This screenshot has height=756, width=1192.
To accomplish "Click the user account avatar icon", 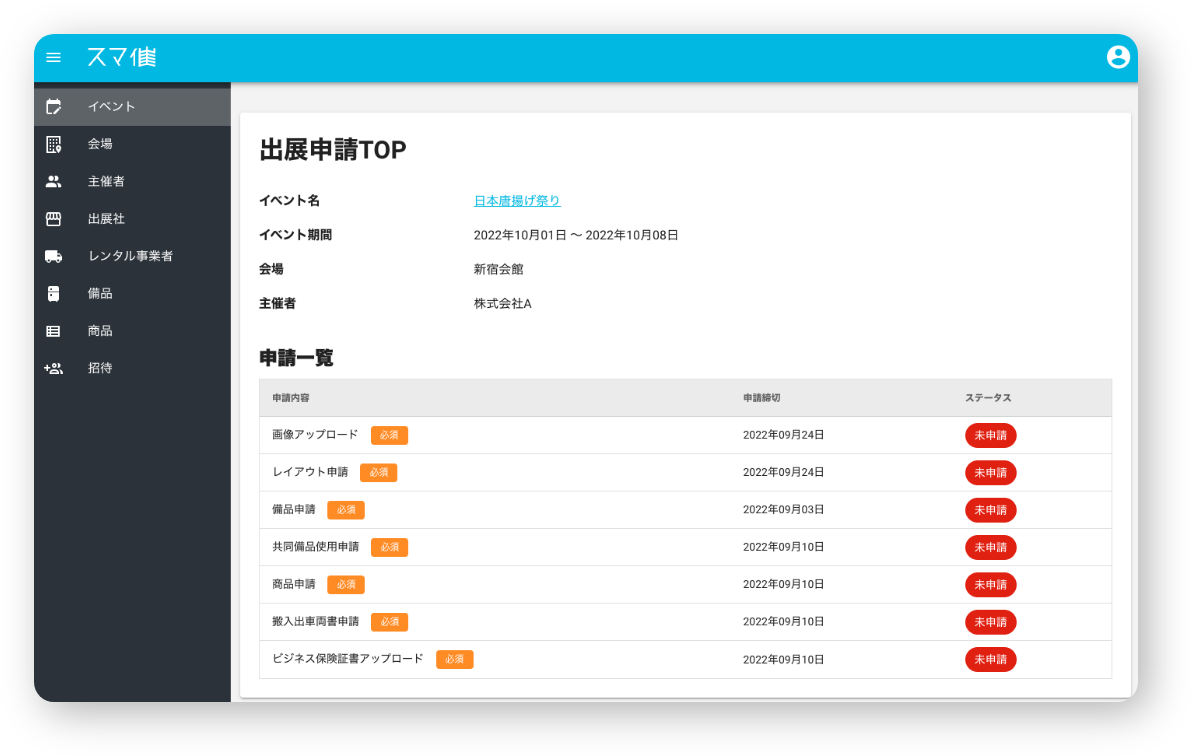I will 1118,57.
